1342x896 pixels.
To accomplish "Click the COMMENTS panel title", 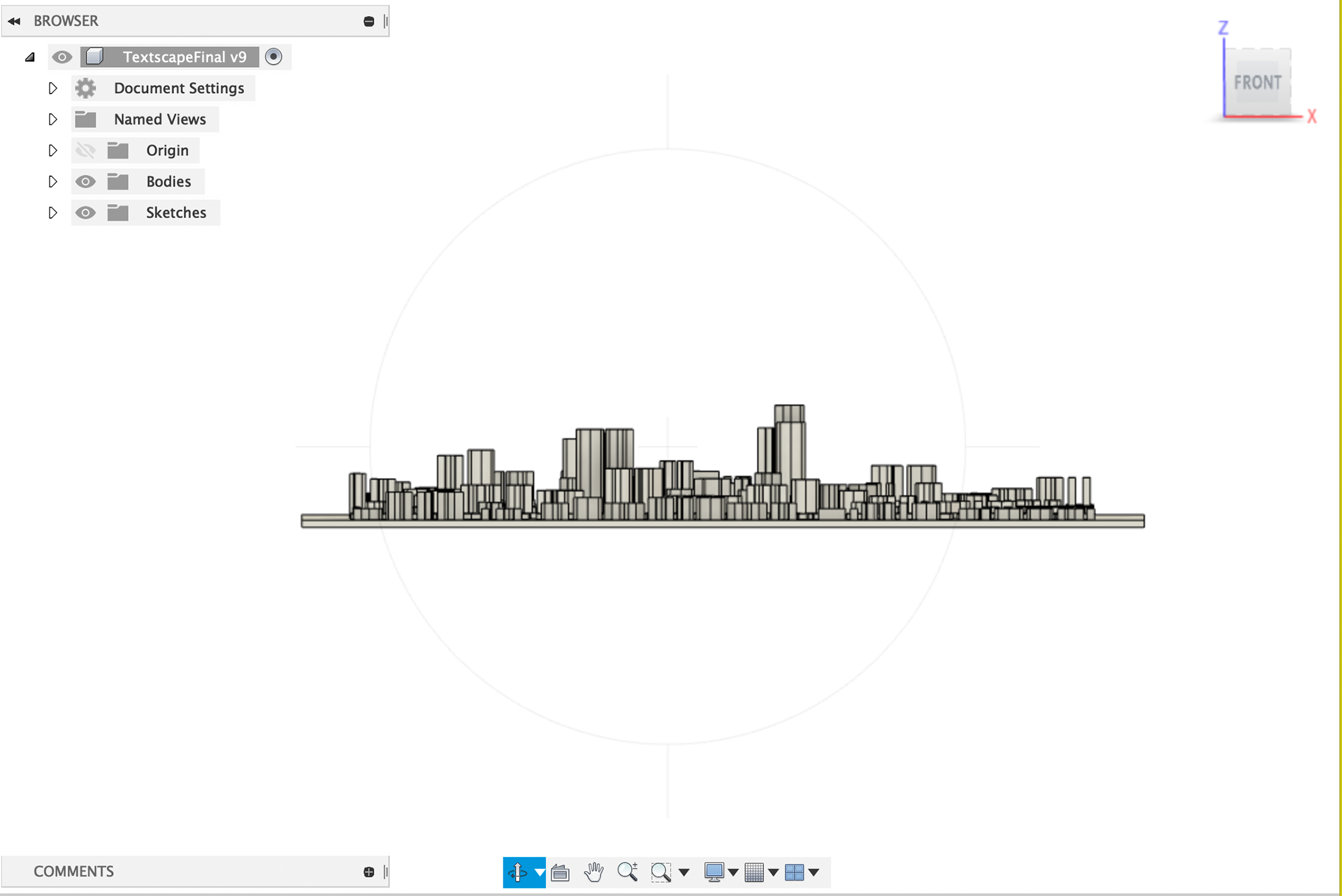I will click(73, 872).
